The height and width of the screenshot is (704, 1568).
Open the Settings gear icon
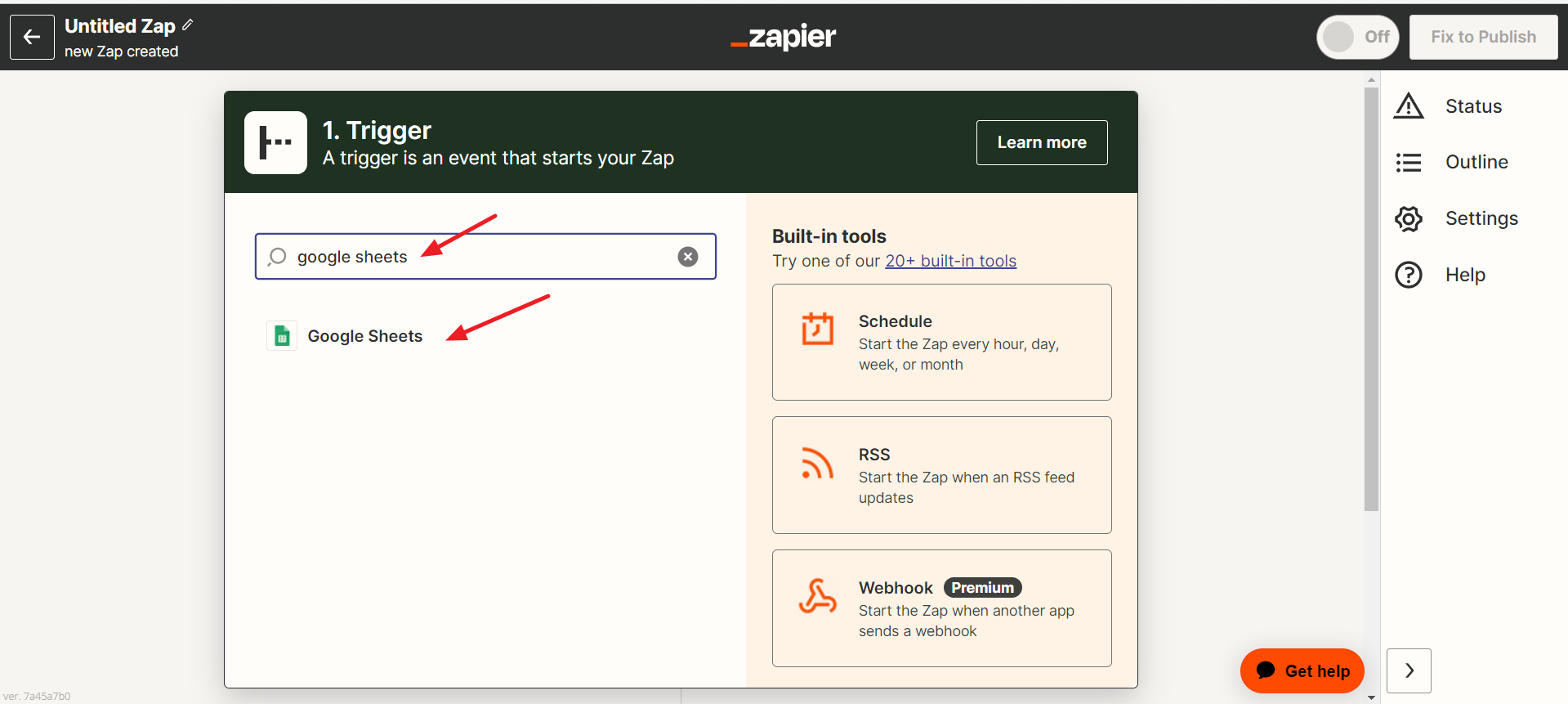[x=1409, y=218]
